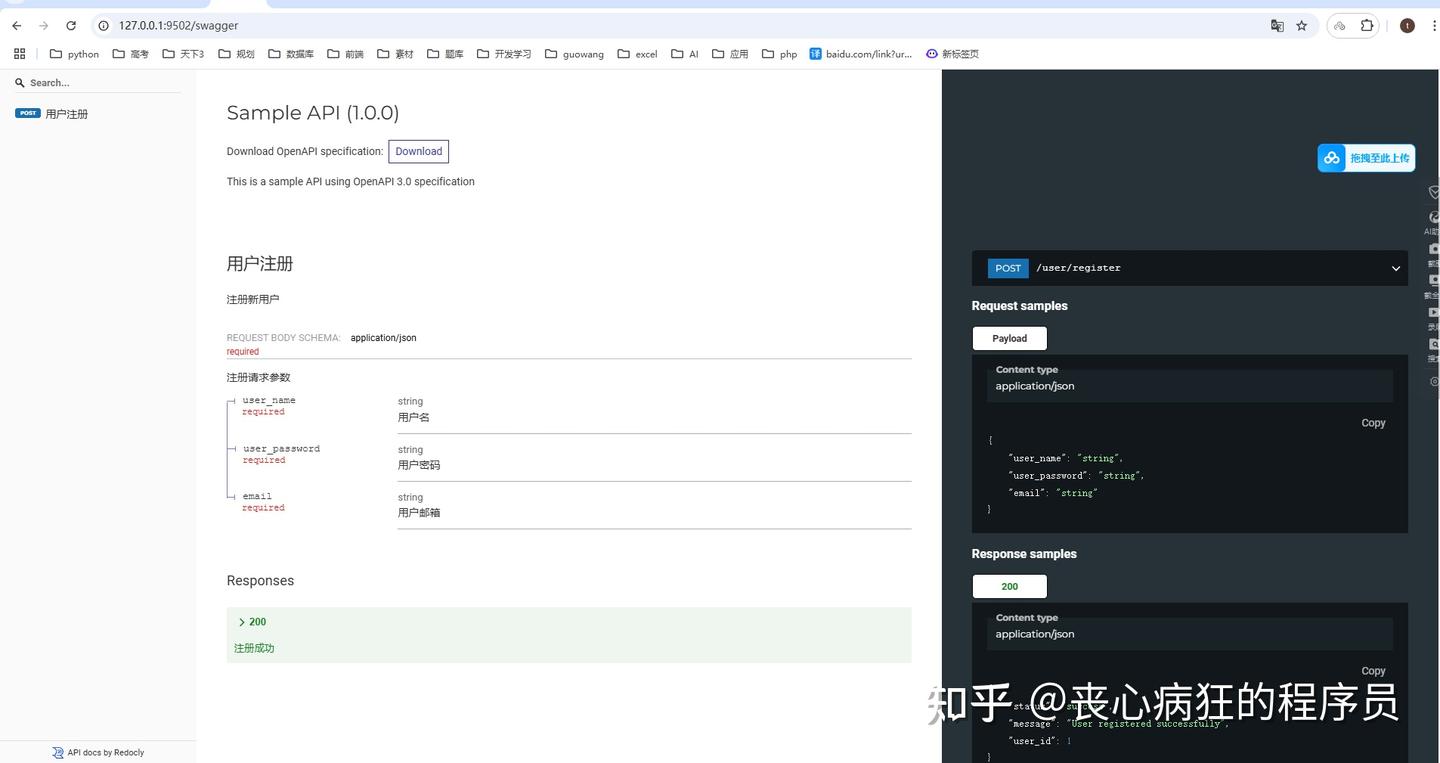Open API docs by Redocly link
The height and width of the screenshot is (763, 1440).
point(98,752)
